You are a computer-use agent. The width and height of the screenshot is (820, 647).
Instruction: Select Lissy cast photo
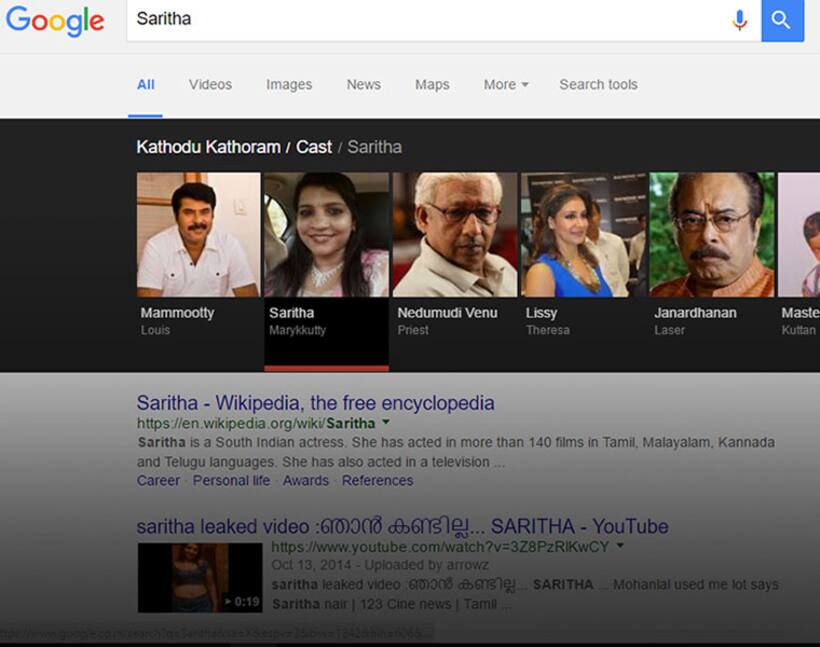(x=583, y=235)
